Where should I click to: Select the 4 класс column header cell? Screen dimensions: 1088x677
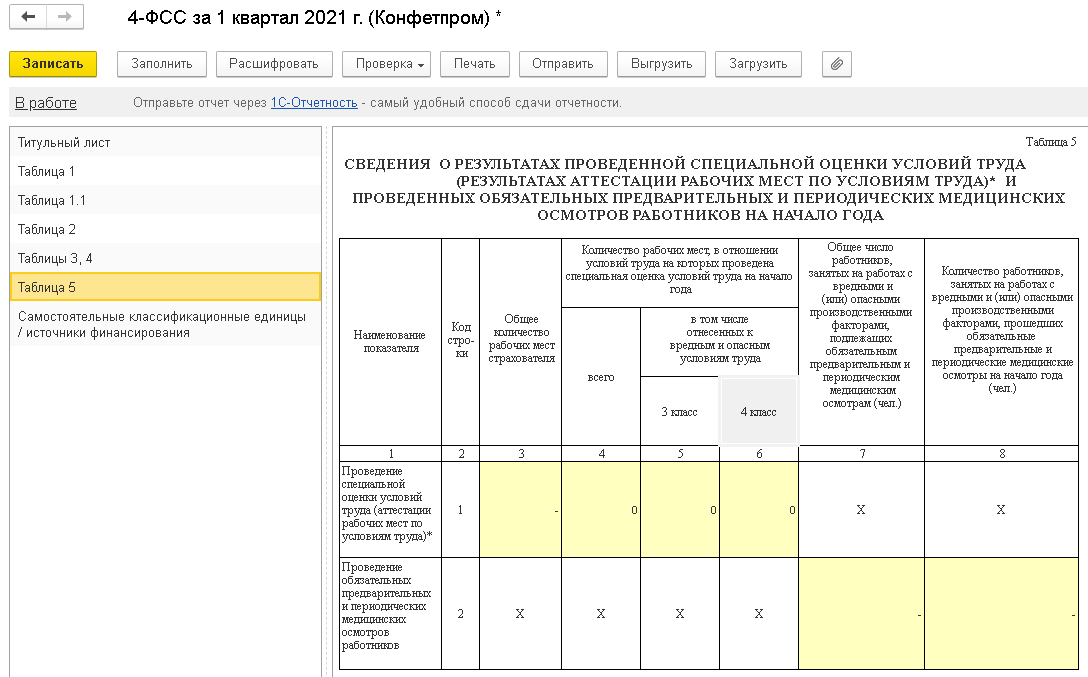758,411
